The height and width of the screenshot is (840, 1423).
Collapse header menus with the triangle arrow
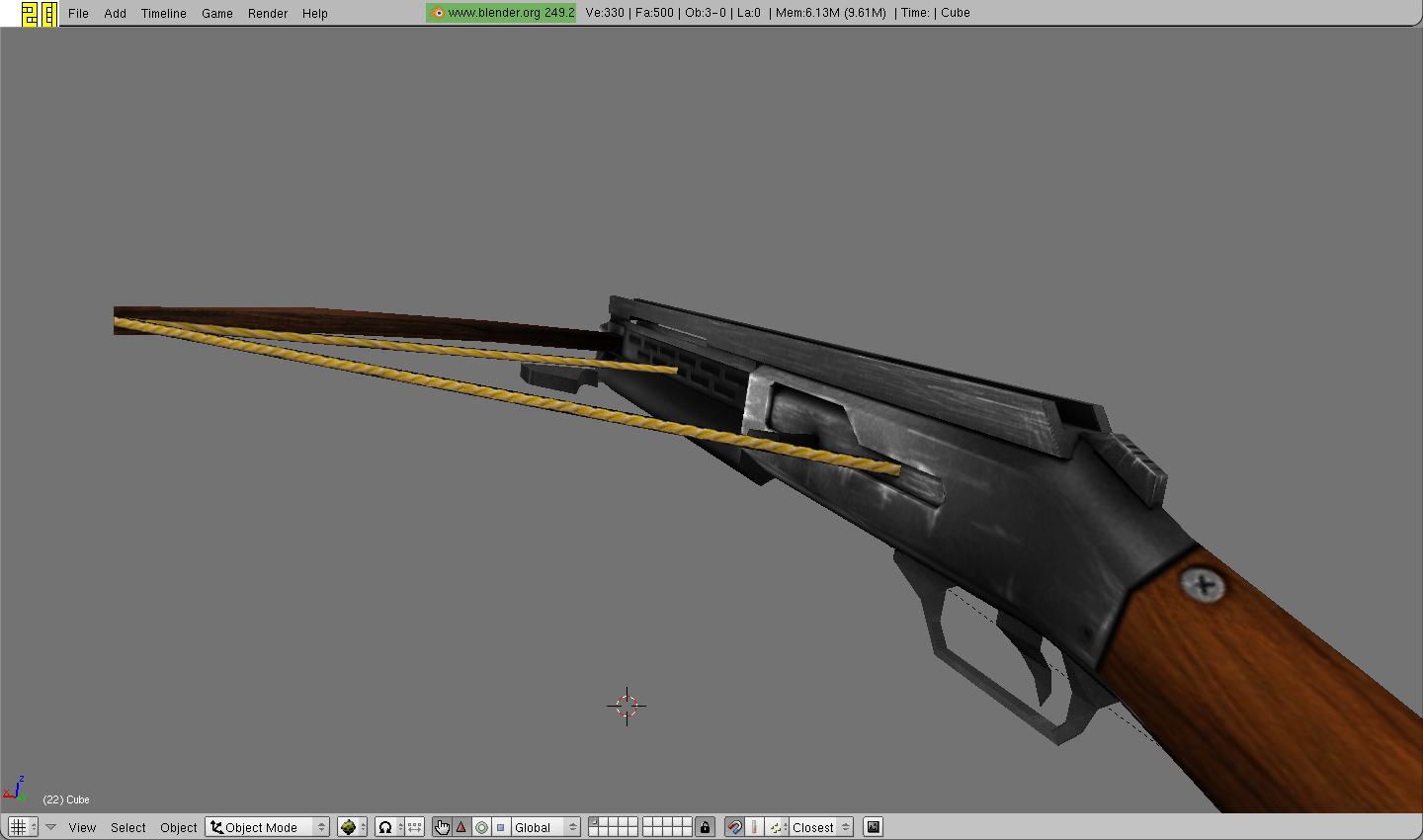(x=50, y=827)
